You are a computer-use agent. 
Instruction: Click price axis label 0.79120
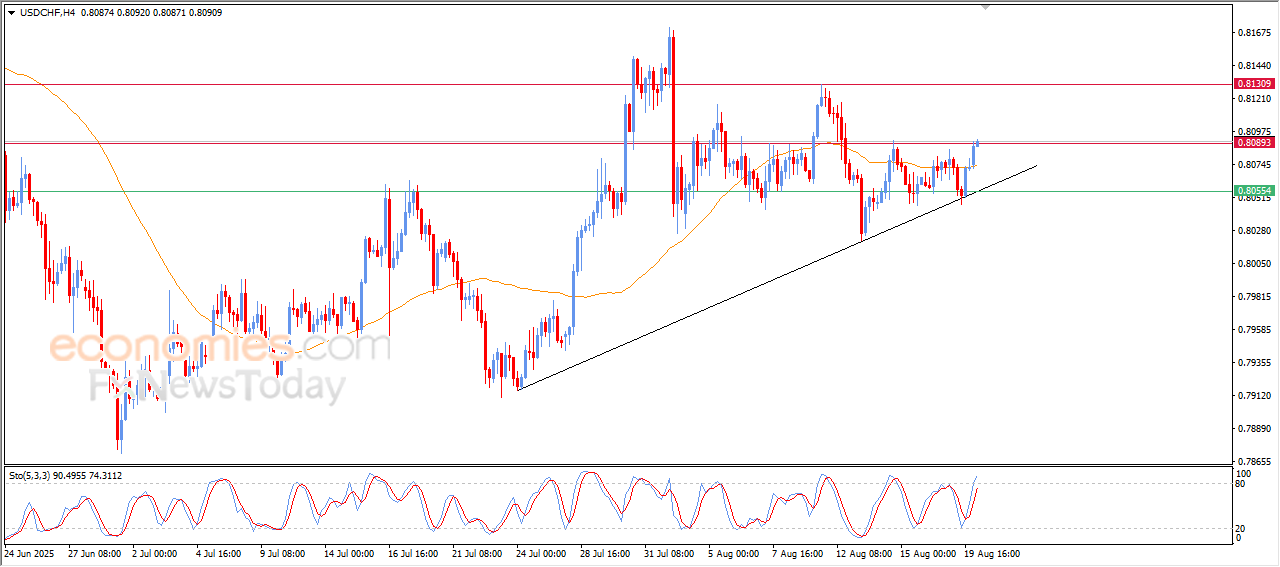click(1254, 396)
